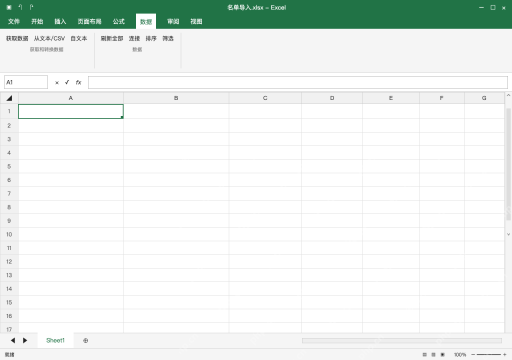Click 自文本 (From Text) button
The height and width of the screenshot is (360, 512).
[x=79, y=38]
